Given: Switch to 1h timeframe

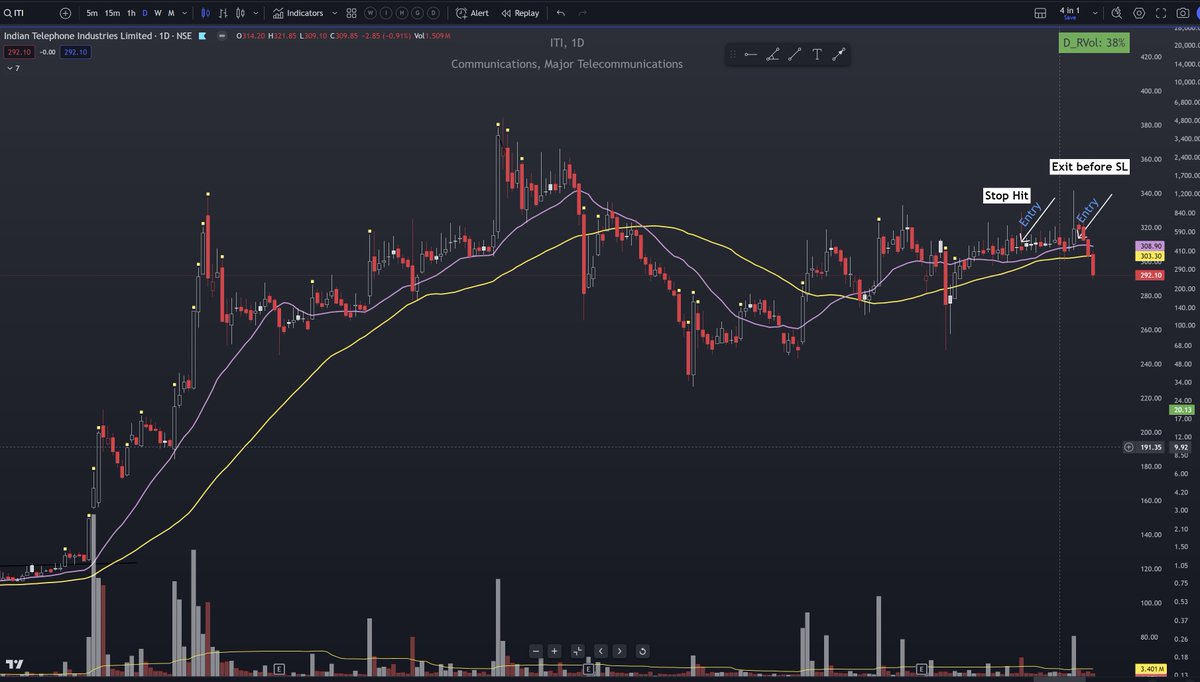Looking at the screenshot, I should pyautogui.click(x=131, y=13).
